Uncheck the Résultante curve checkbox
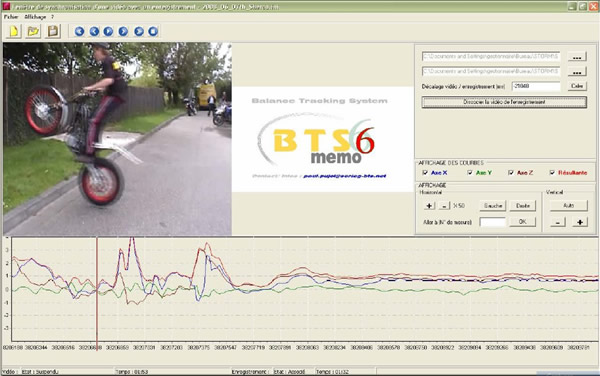Screen dimensions: 600x376 coord(552,173)
